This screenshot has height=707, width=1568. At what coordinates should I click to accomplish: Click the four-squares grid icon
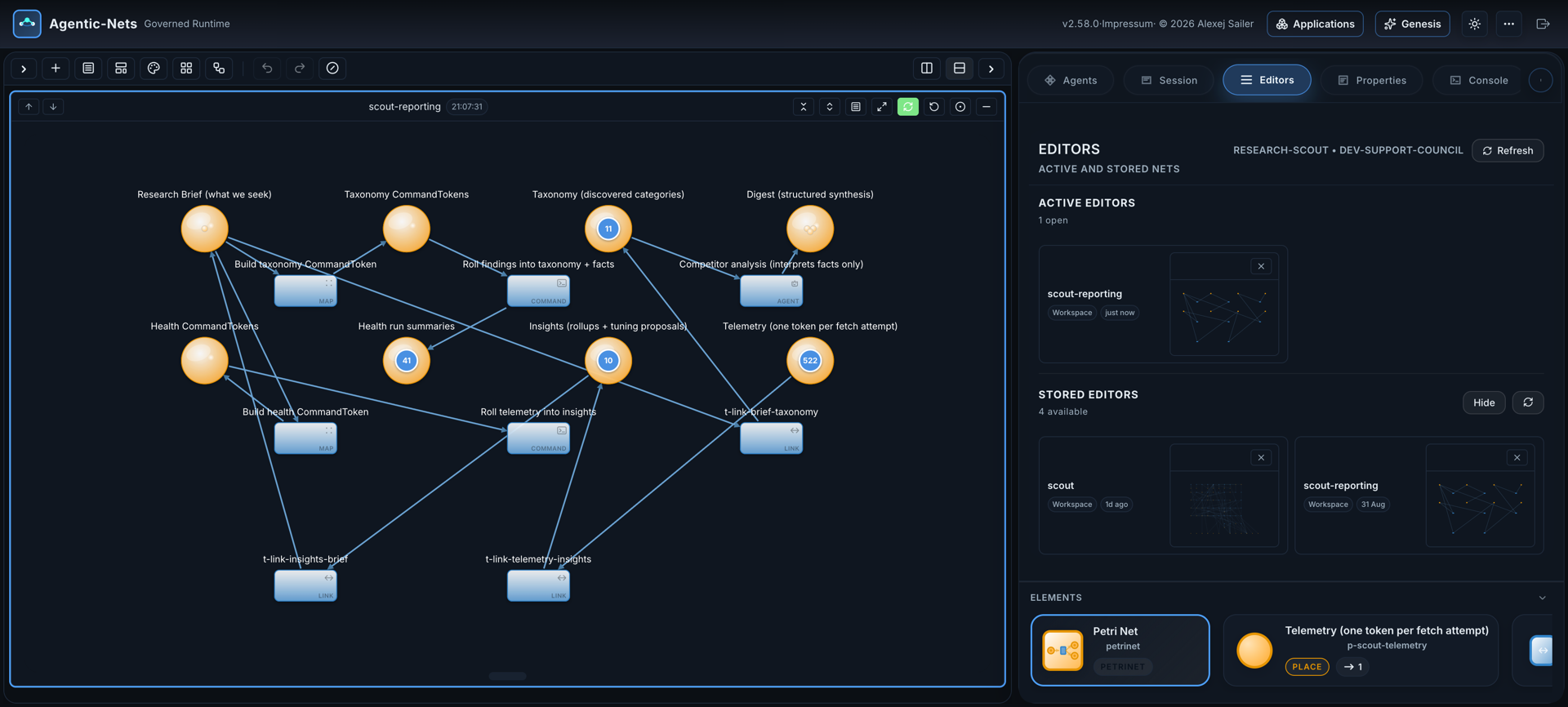coord(186,69)
